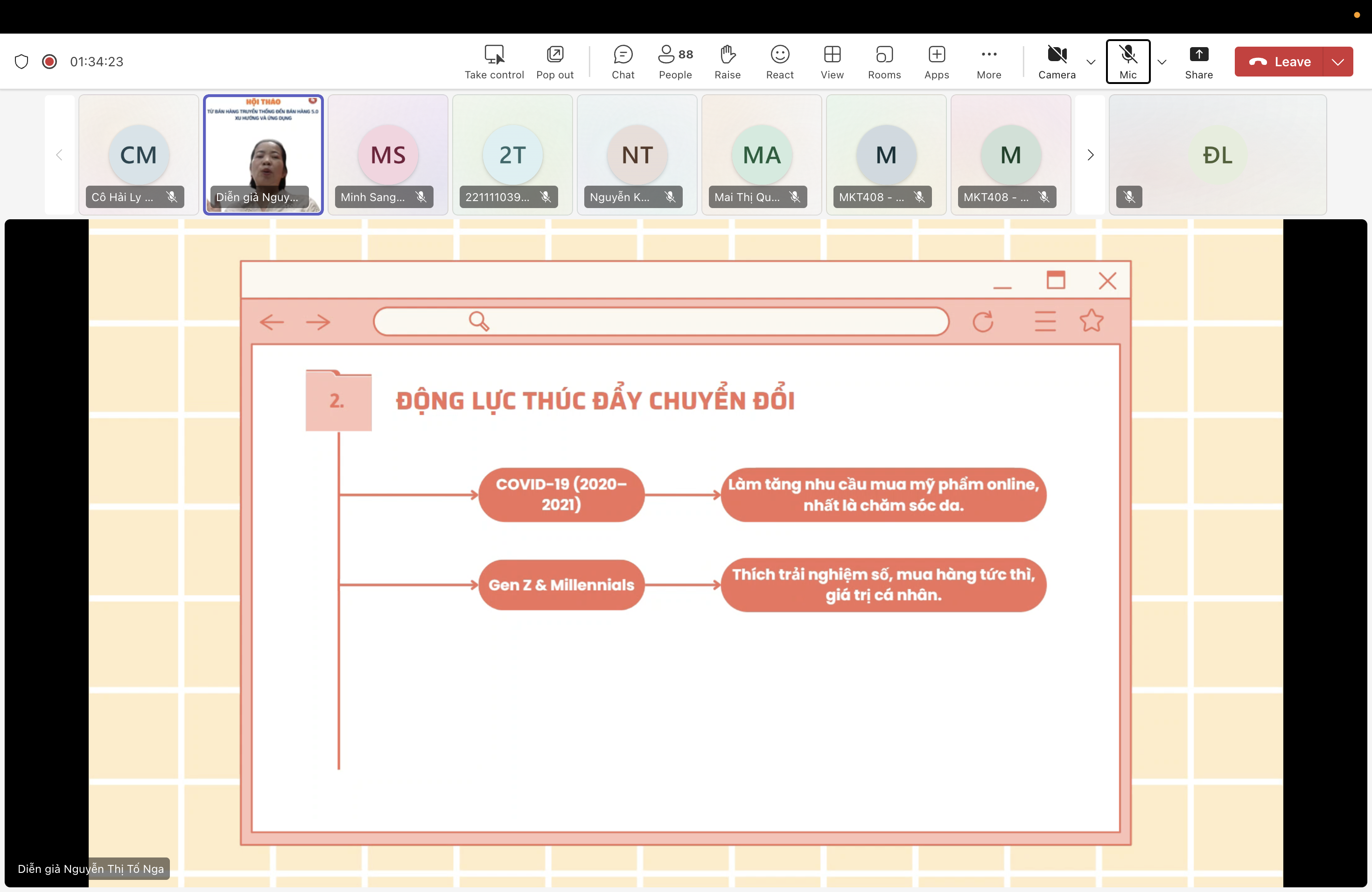This screenshot has width=1372, height=892.
Task: Click the red recording indicator
Action: click(x=49, y=62)
